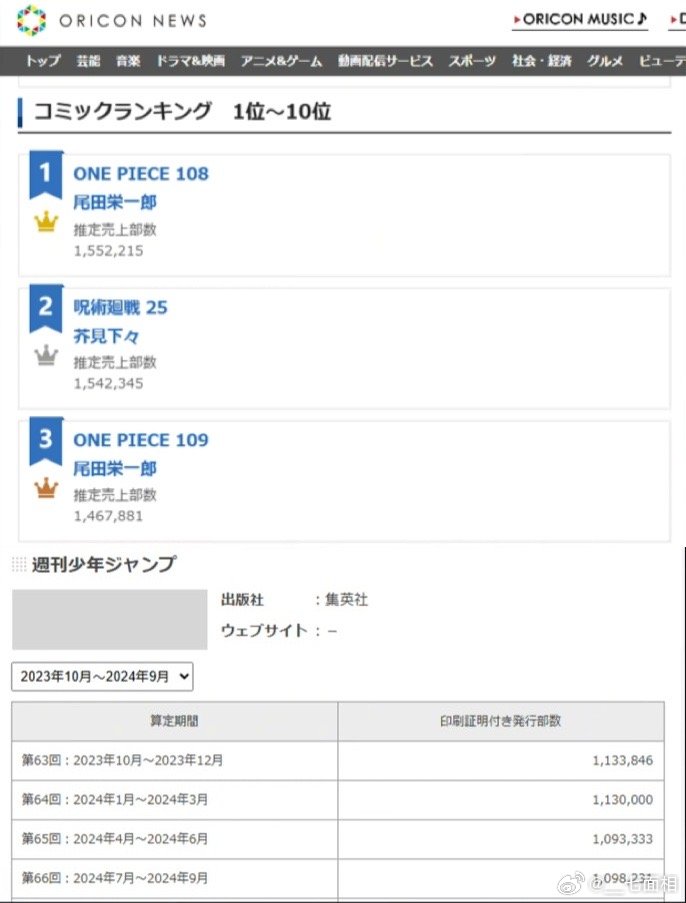Click the gray magazine cover placeholder

[x=109, y=619]
